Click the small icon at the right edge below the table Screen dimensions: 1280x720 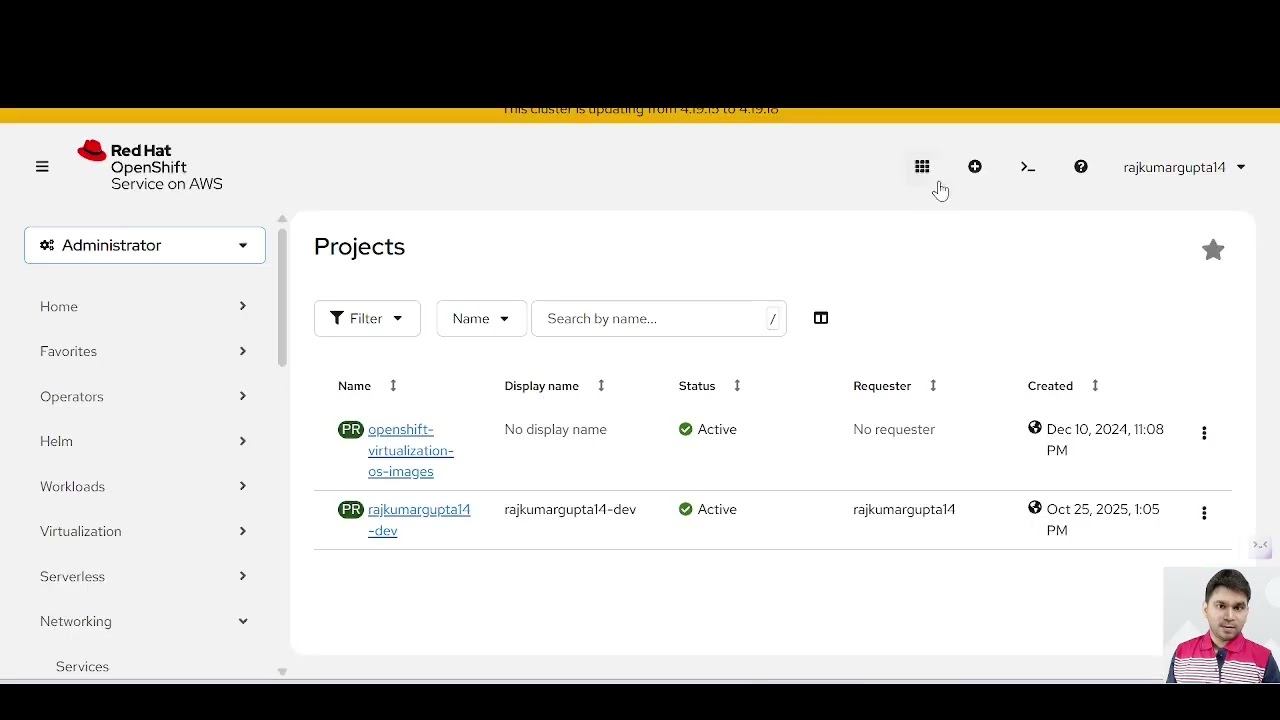[1261, 547]
